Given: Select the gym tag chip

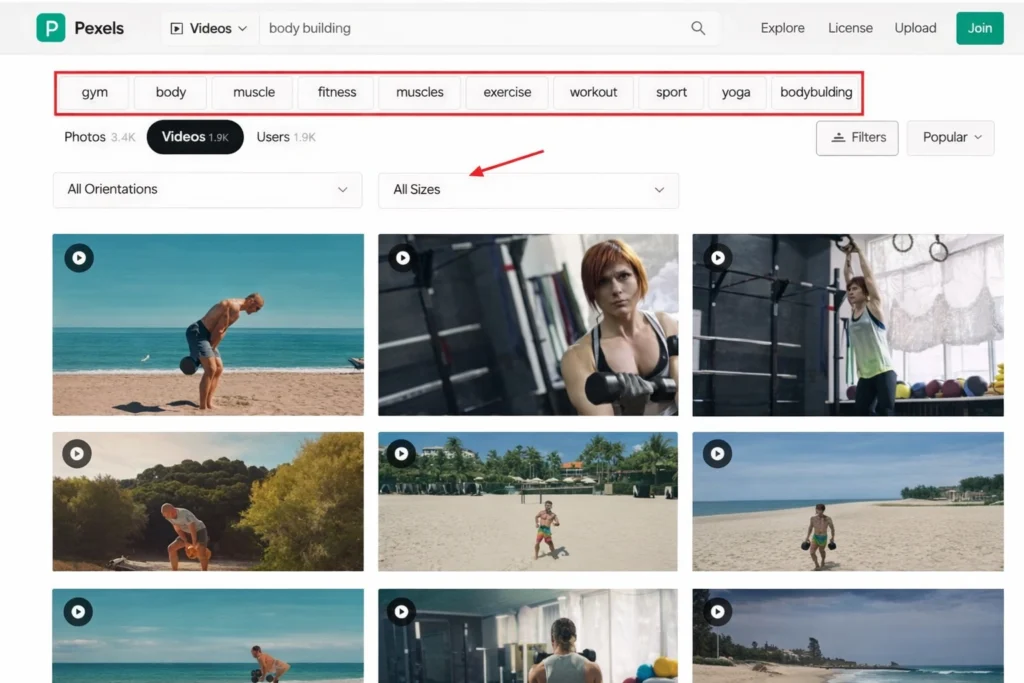Looking at the screenshot, I should click(95, 92).
